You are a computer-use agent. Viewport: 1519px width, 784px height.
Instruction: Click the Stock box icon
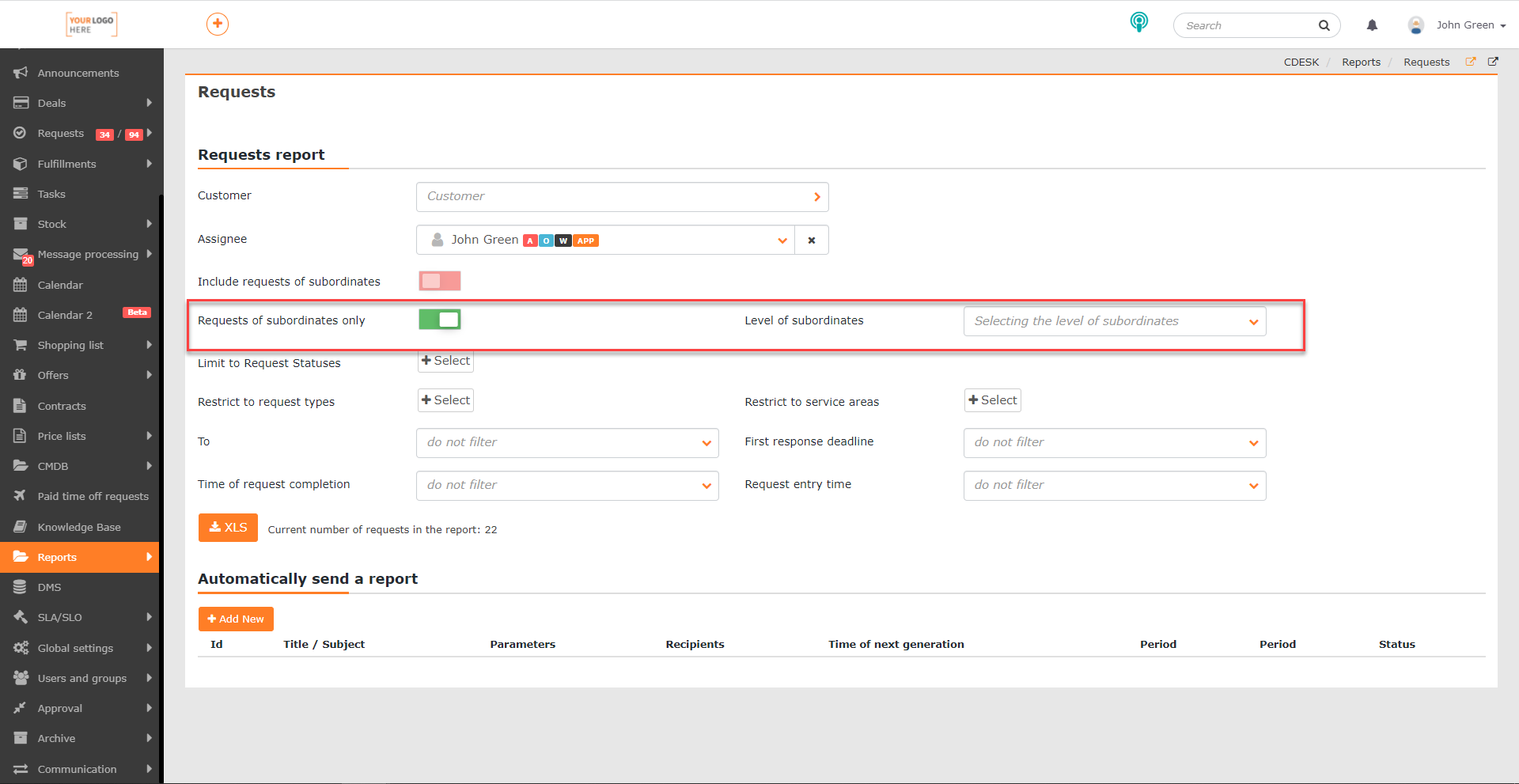point(21,224)
